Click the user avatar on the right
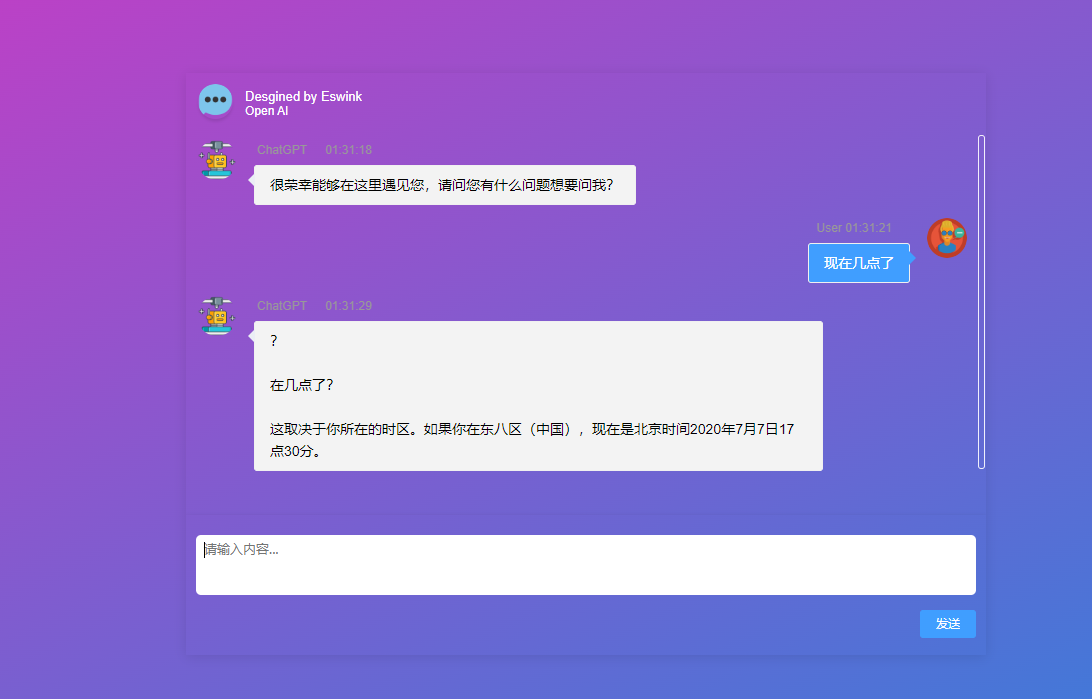Image resolution: width=1092 pixels, height=699 pixels. click(x=946, y=238)
